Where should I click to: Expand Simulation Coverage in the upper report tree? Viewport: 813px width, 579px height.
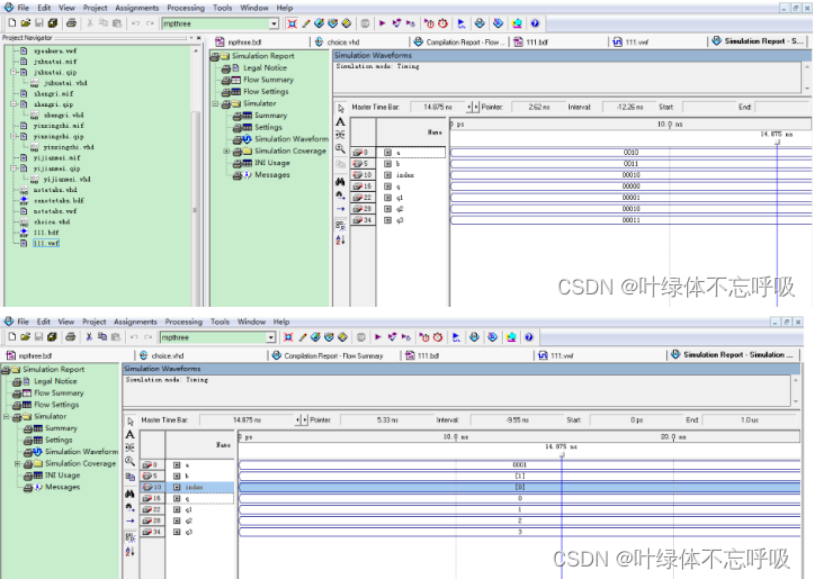[x=227, y=151]
